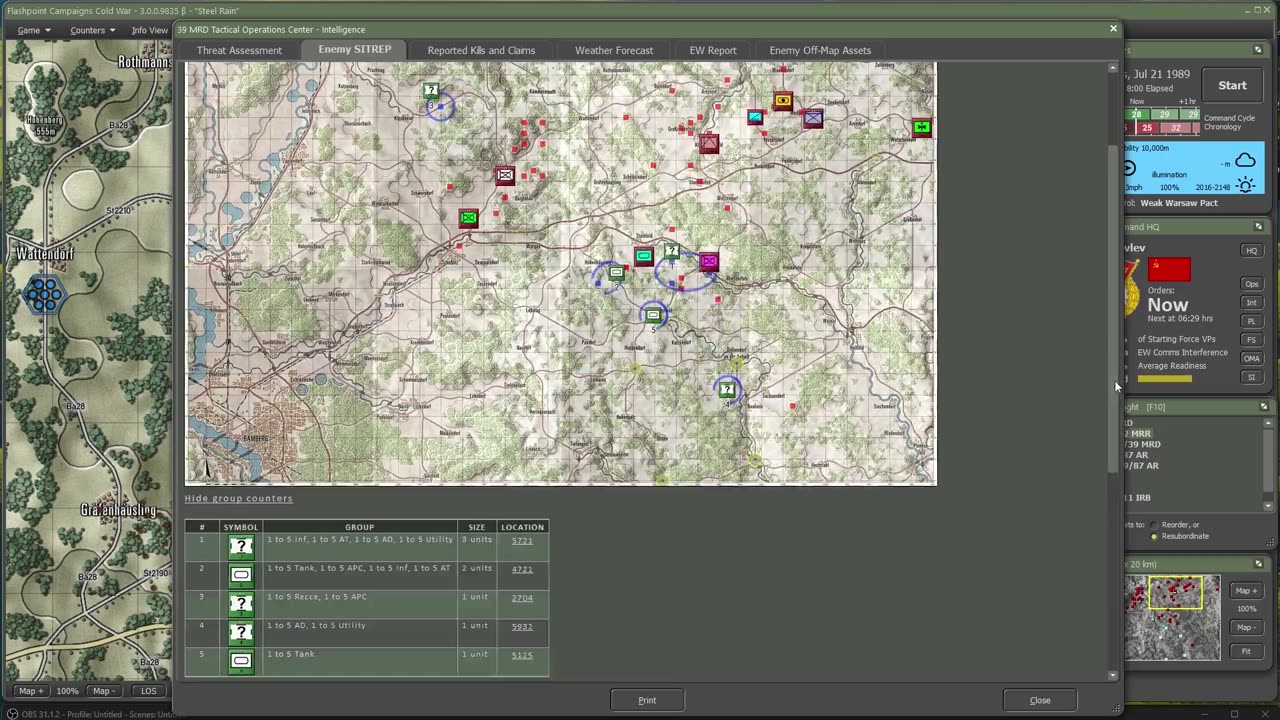Select the Reorder radio option
Image resolution: width=1280 pixels, height=720 pixels.
[x=1154, y=525]
